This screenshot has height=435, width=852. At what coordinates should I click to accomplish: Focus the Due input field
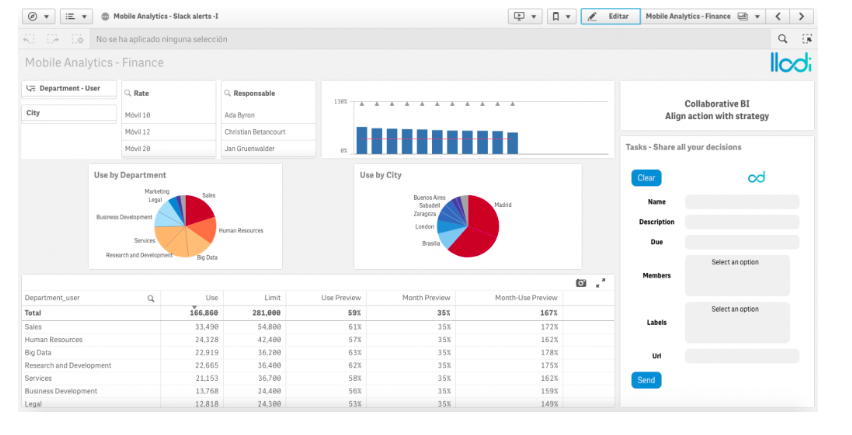(x=742, y=242)
